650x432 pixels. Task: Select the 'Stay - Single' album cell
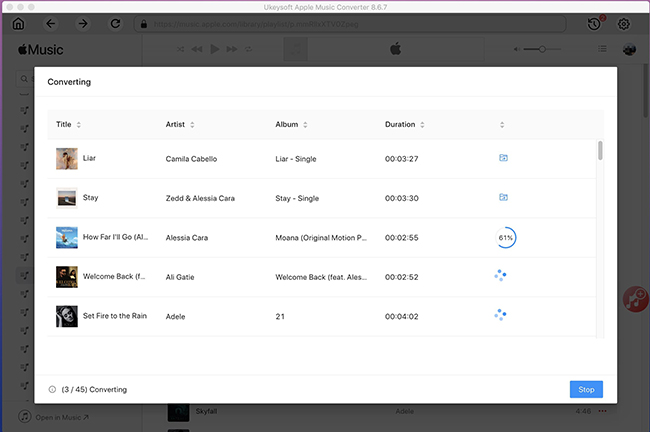(297, 198)
